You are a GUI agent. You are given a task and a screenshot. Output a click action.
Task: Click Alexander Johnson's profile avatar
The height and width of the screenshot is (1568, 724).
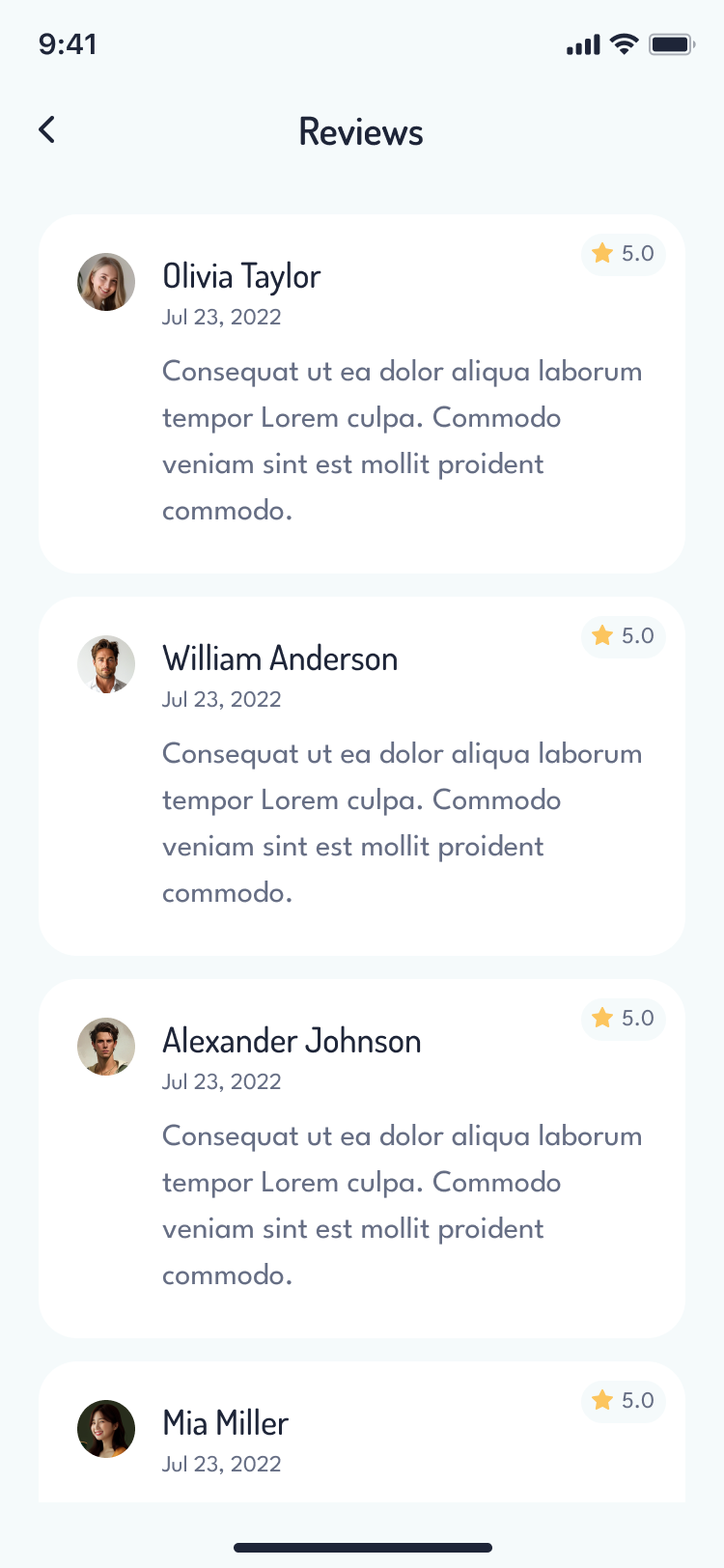click(106, 1047)
